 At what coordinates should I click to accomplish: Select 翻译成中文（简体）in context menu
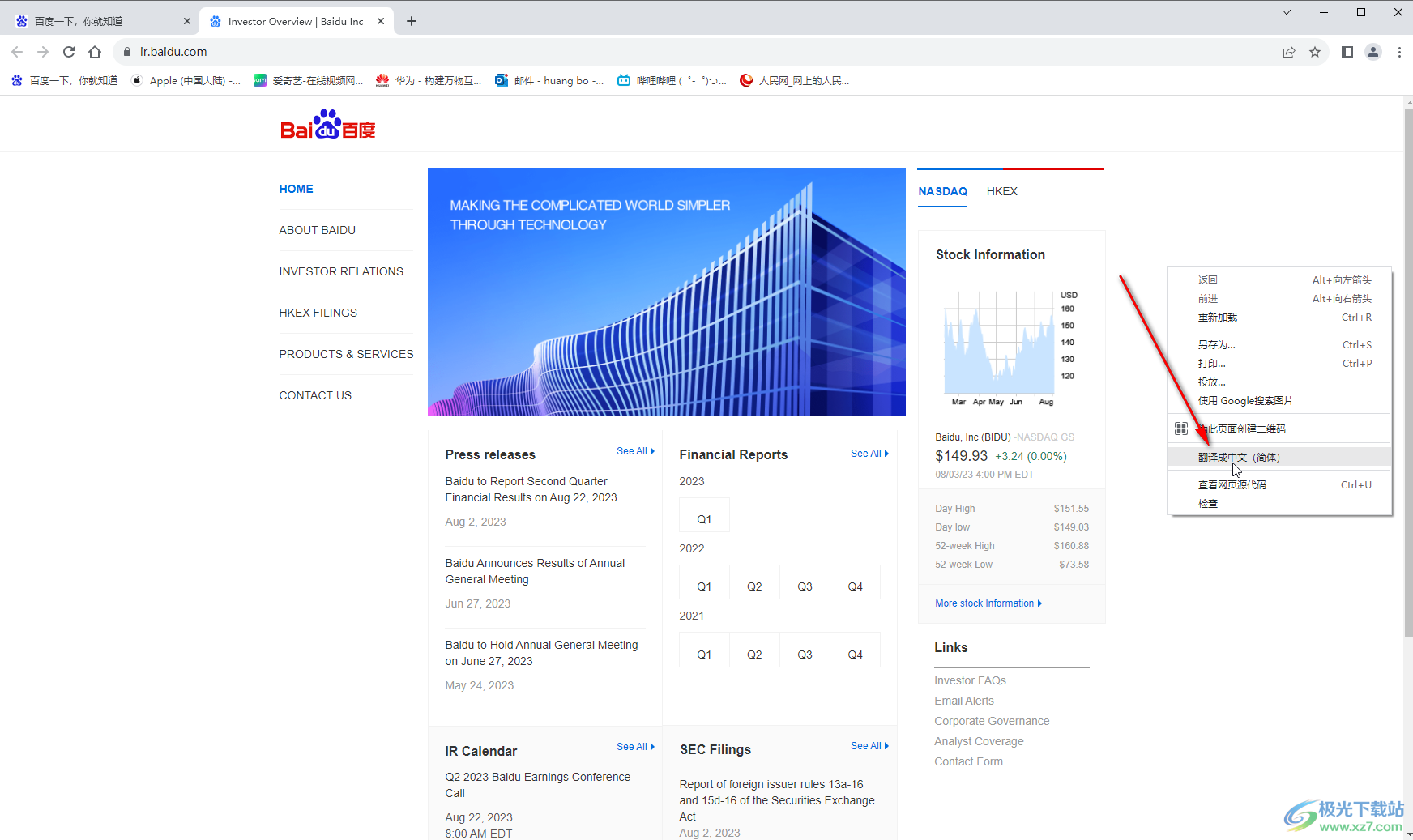point(1279,458)
